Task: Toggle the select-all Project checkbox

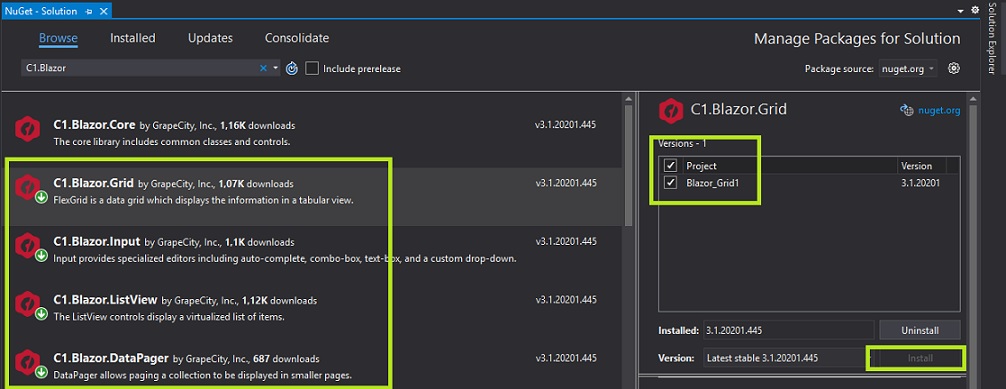Action: (x=671, y=166)
